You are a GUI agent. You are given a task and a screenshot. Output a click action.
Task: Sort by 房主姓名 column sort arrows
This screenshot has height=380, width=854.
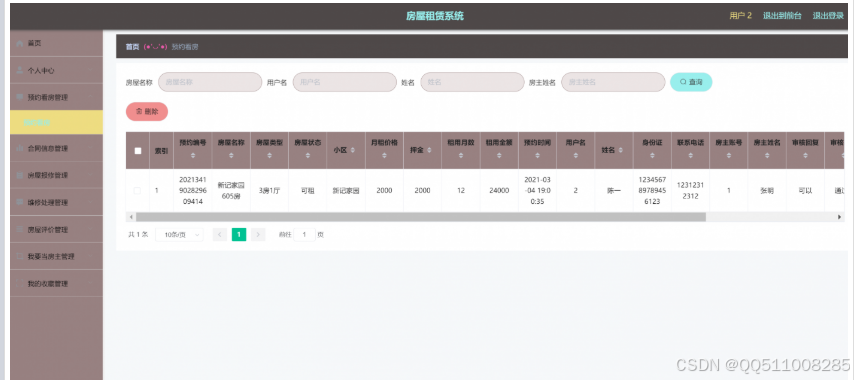767,156
